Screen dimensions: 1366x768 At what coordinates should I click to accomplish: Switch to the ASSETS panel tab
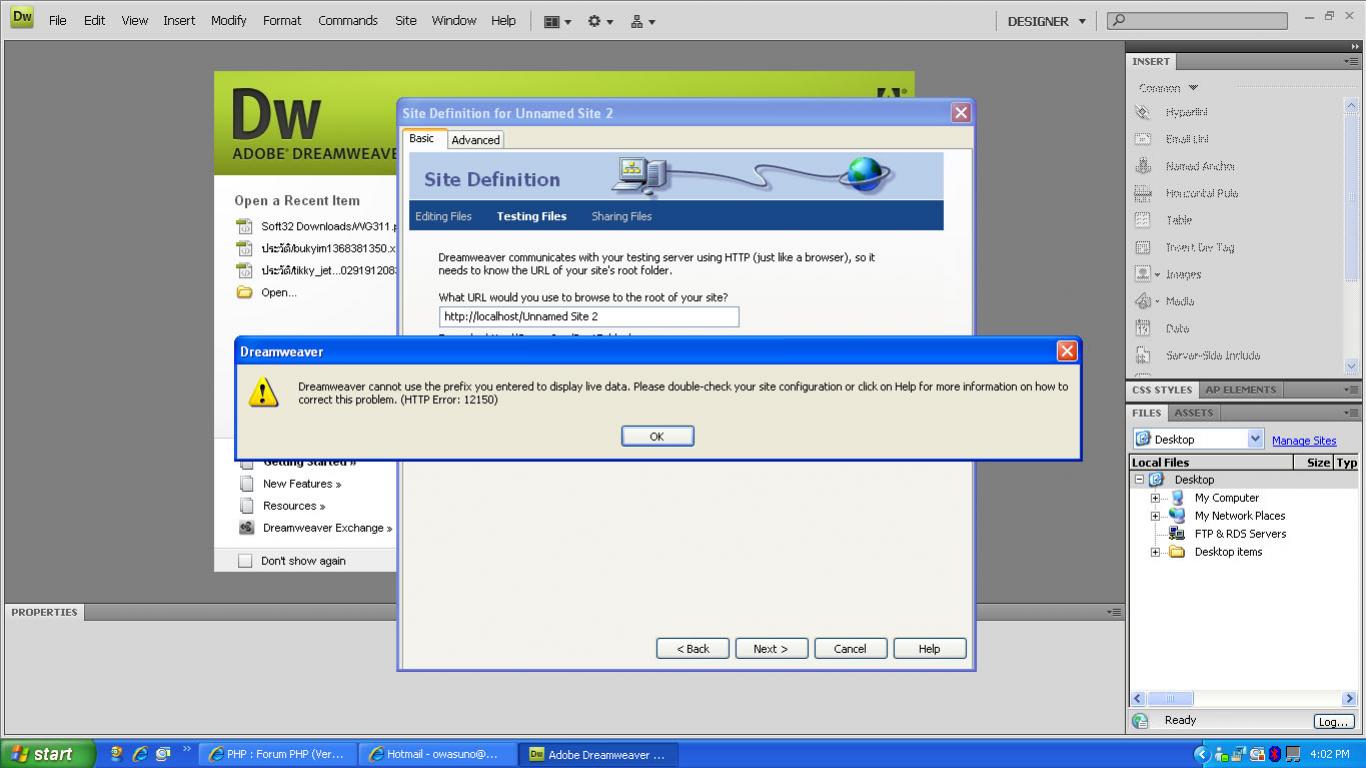[1193, 412]
